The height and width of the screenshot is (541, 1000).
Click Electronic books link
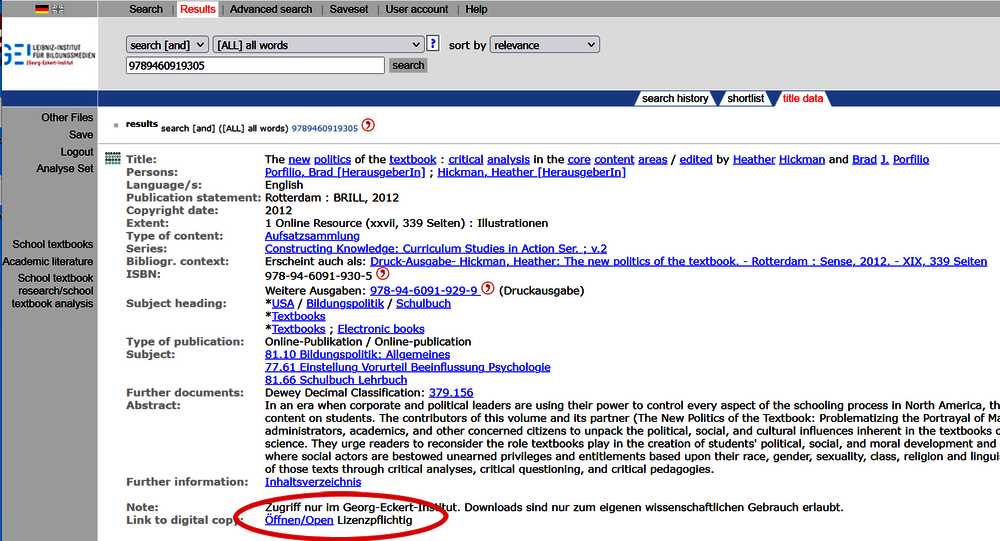[381, 329]
